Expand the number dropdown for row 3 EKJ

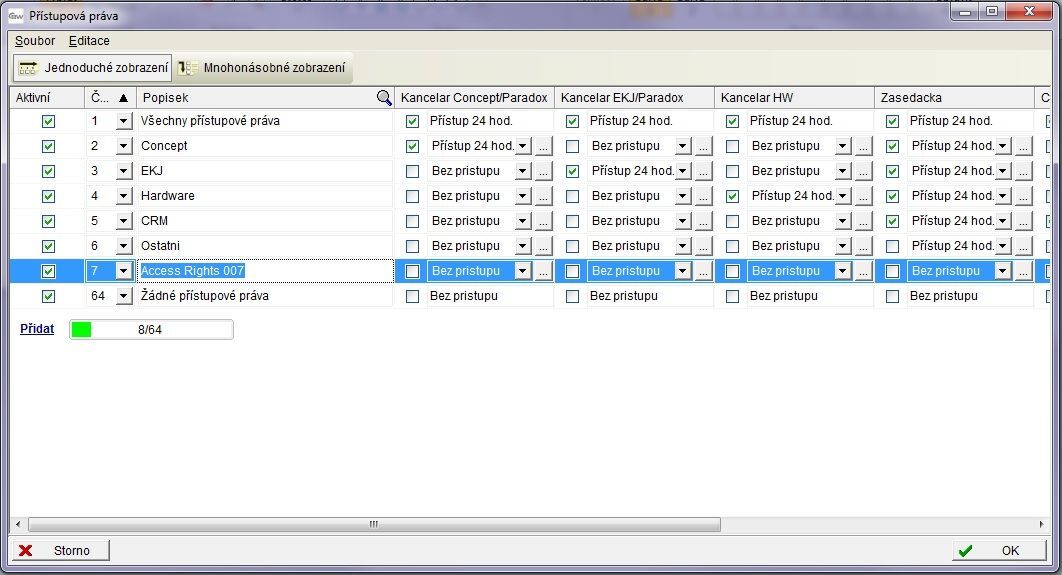124,171
